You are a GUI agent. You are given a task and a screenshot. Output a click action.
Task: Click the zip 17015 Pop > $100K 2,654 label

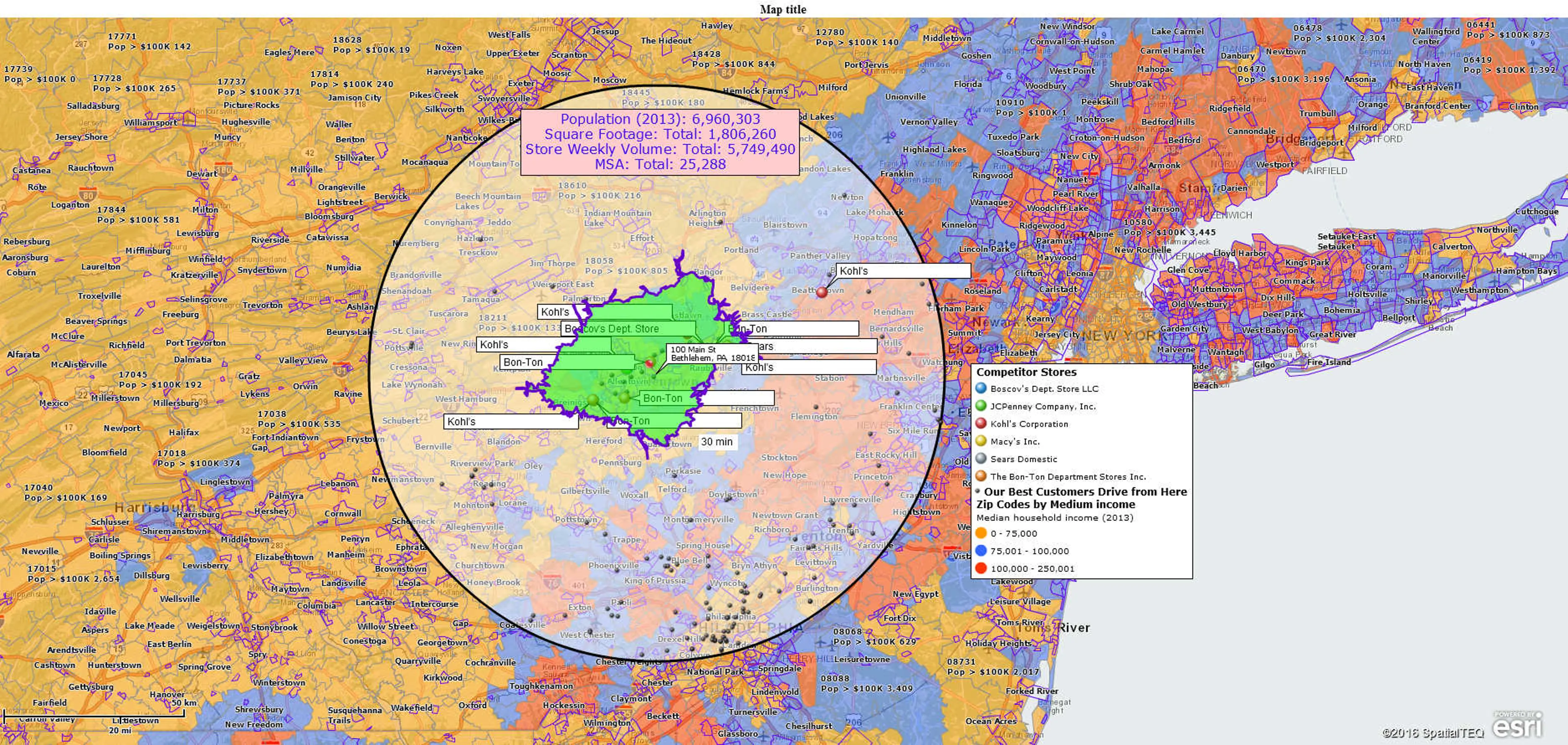74,574
